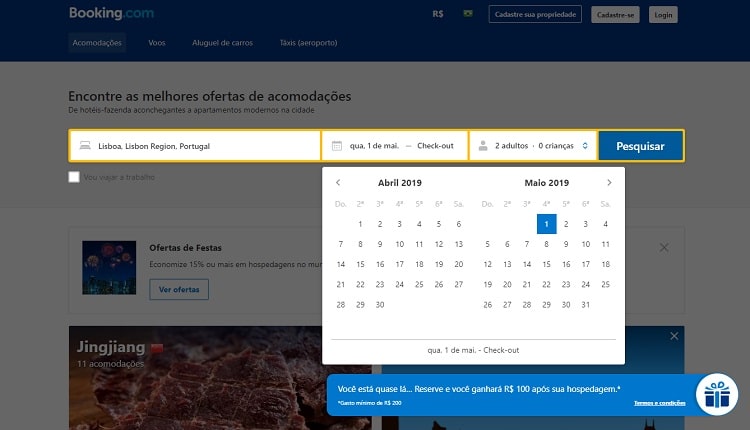
Task: Select April 19 in the calendar
Action: pyautogui.click(x=439, y=264)
